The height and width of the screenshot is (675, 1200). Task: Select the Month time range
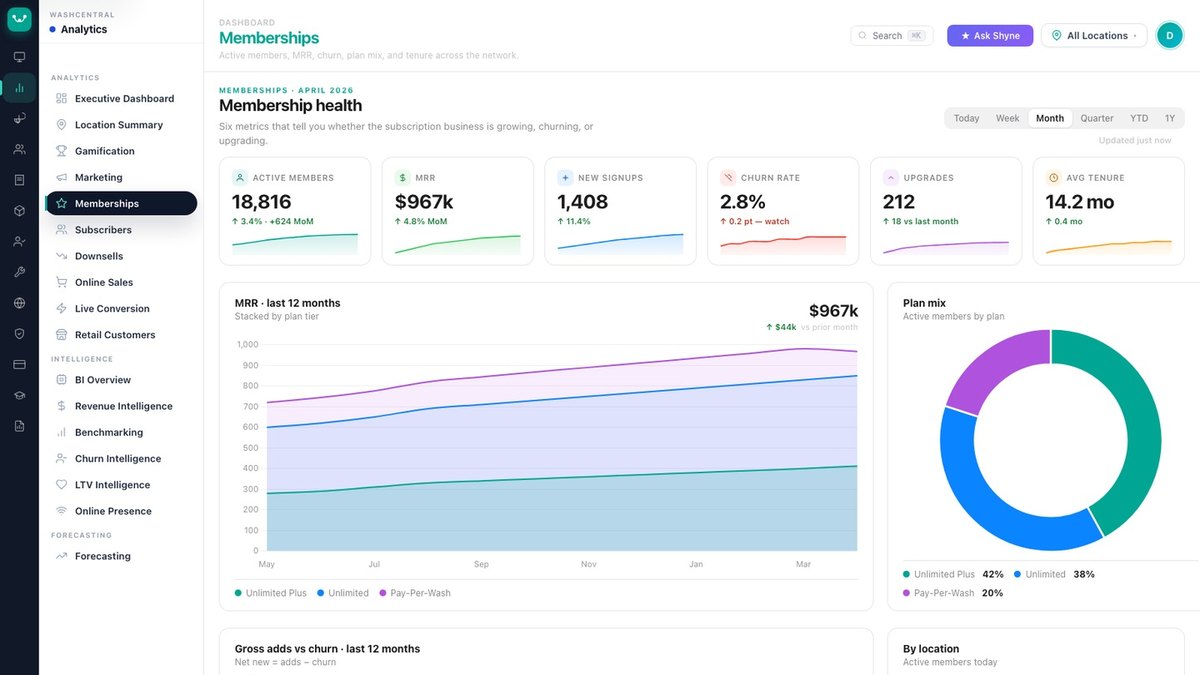point(1050,118)
